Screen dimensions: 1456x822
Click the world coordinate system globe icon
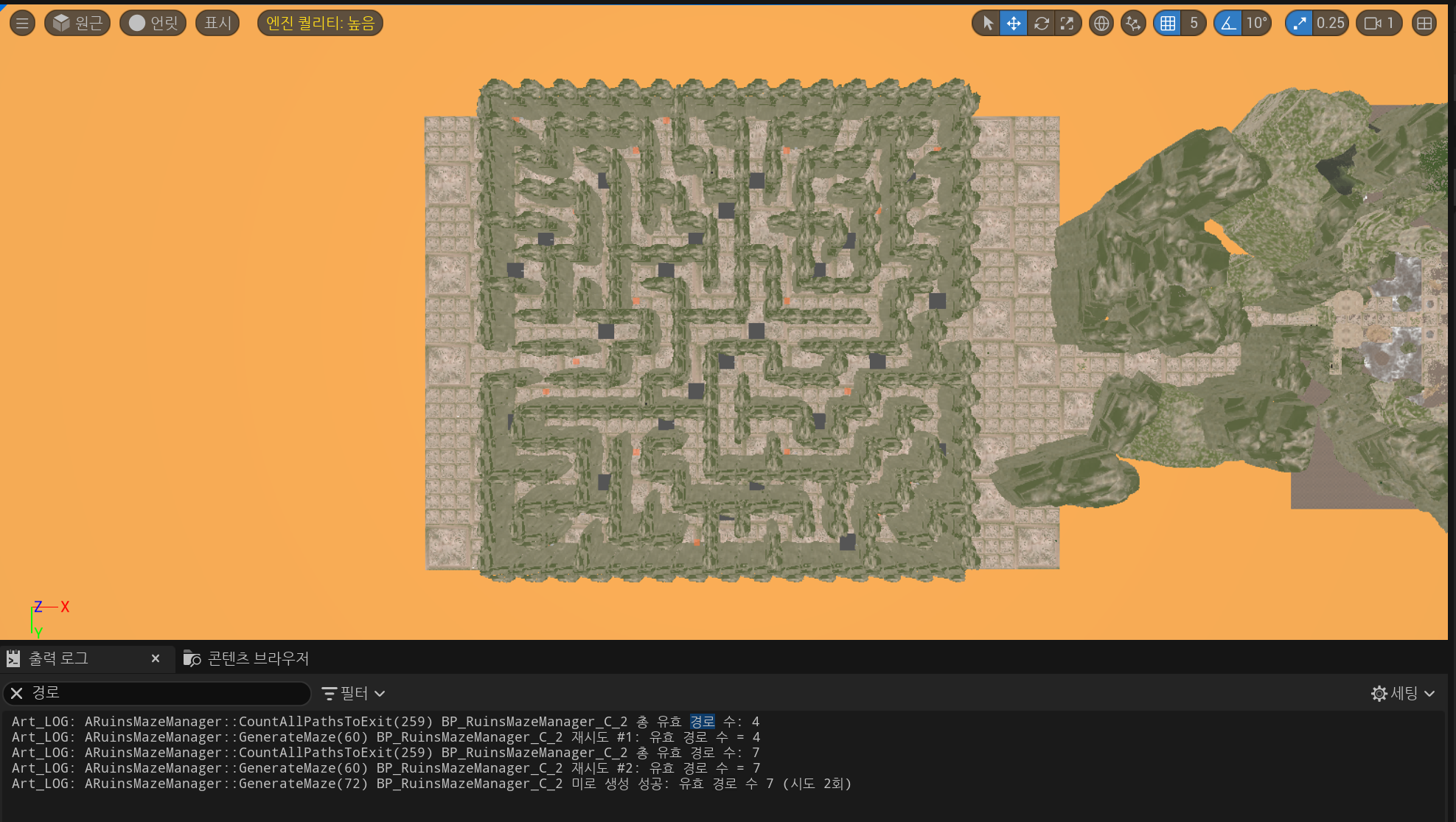[x=1101, y=23]
